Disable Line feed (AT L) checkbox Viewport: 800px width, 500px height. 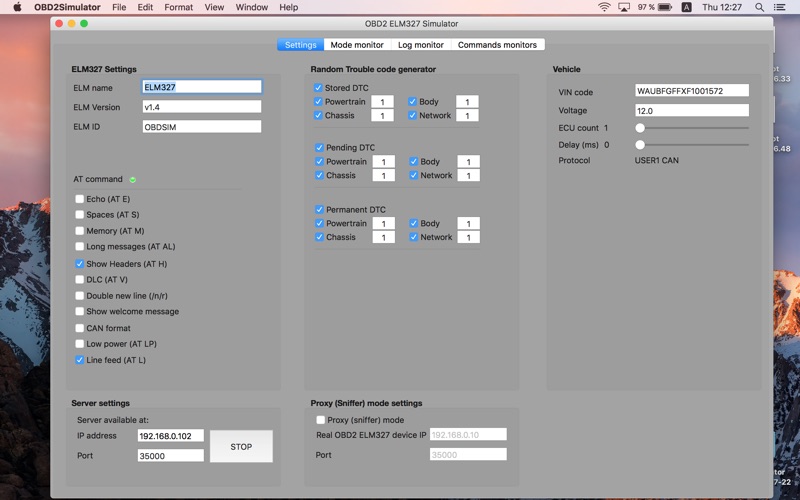pyautogui.click(x=80, y=360)
